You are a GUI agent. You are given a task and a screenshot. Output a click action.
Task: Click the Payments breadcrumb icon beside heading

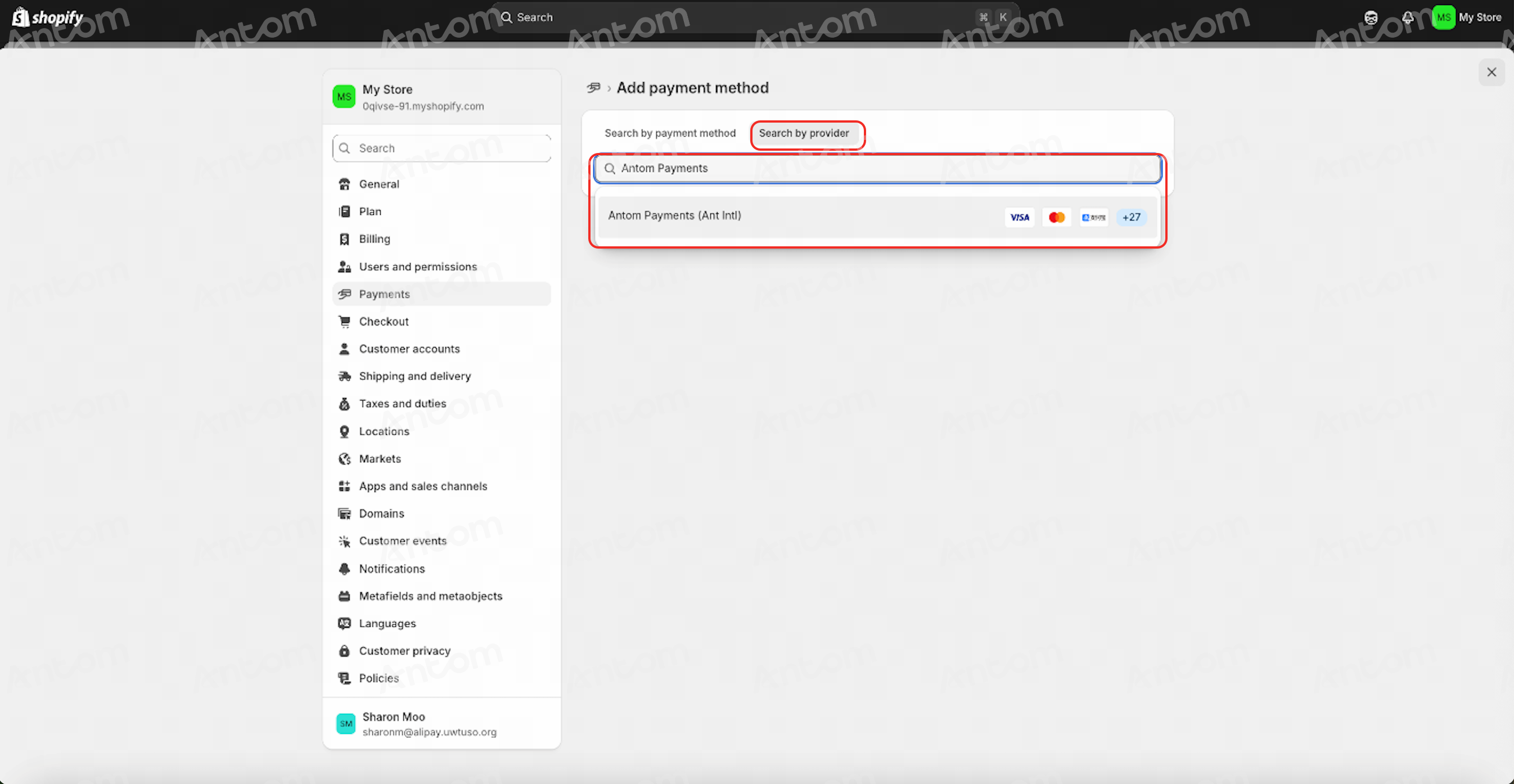click(593, 88)
